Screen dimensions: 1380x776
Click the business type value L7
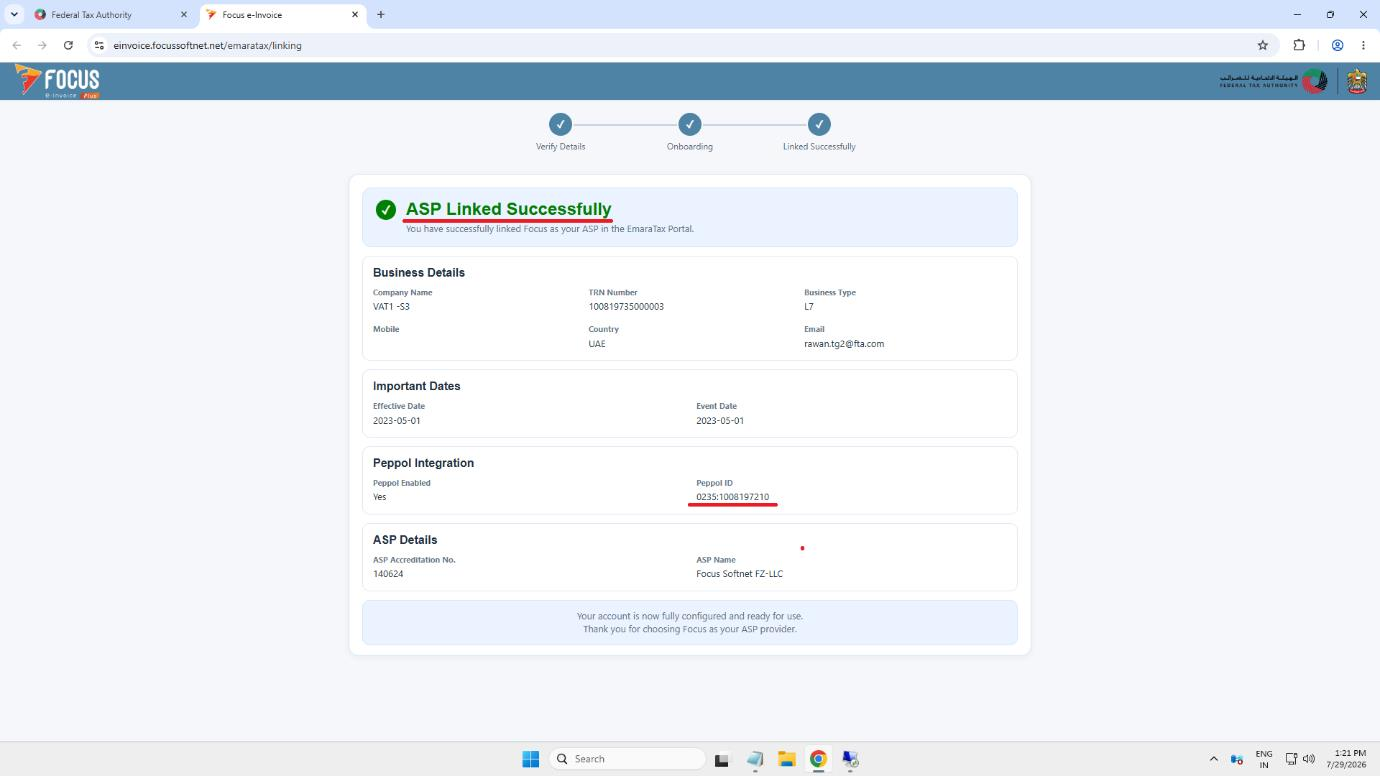pos(809,306)
